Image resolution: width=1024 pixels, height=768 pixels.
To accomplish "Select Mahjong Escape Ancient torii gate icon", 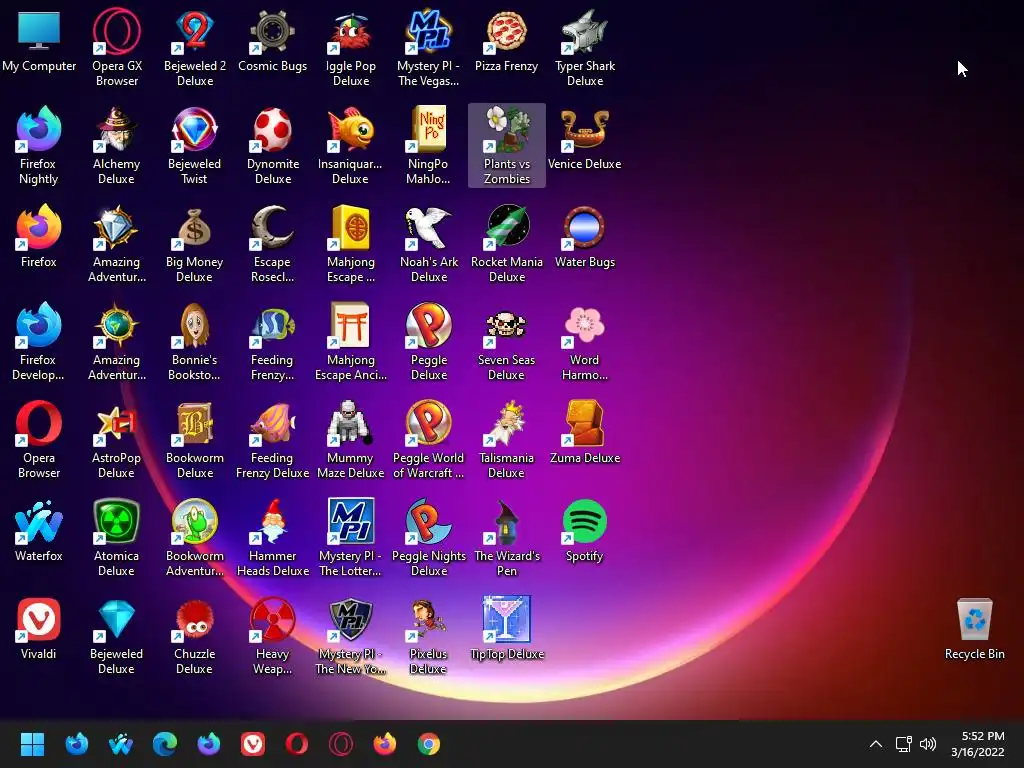I will 351,341.
